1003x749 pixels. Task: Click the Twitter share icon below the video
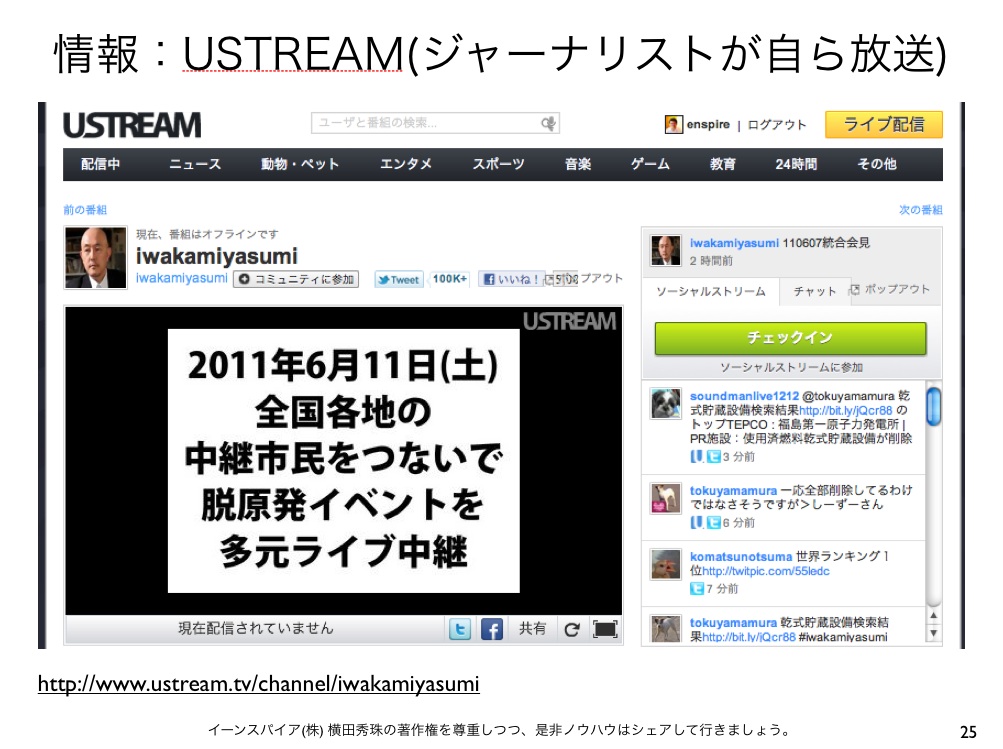[x=459, y=629]
